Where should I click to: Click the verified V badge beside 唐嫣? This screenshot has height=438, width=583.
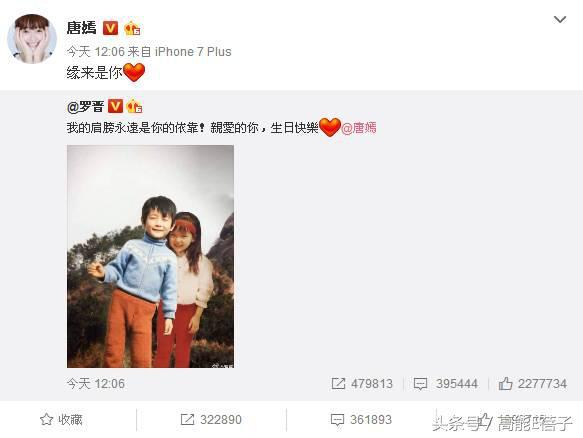(110, 28)
